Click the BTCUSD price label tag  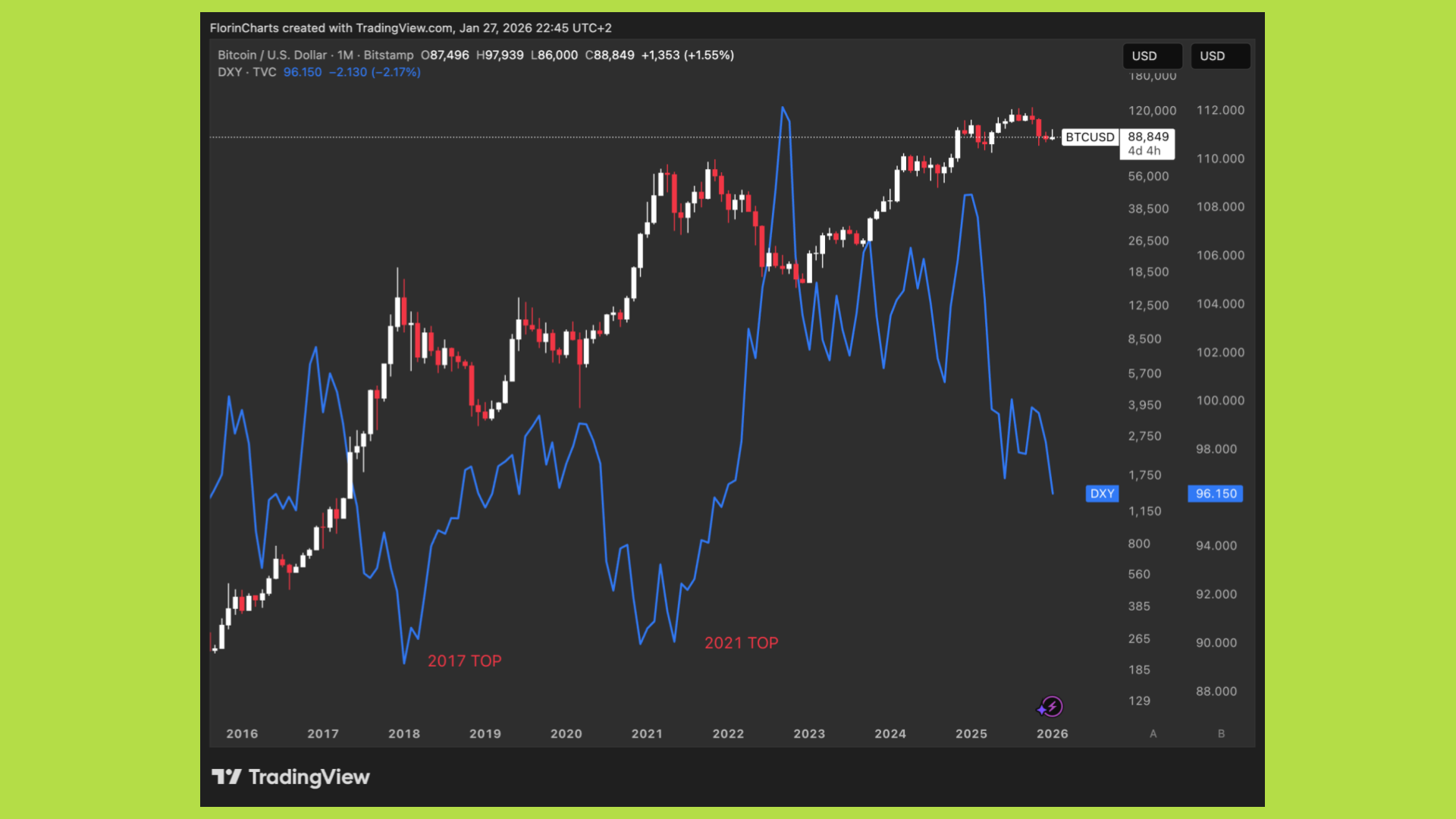1090,137
